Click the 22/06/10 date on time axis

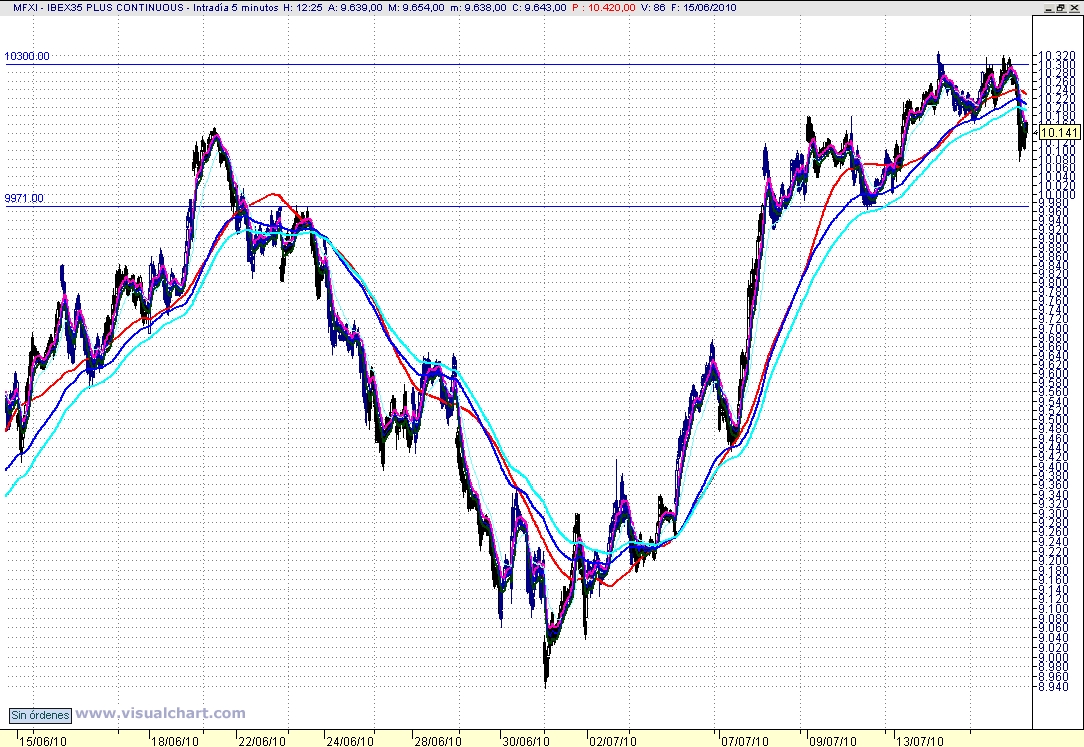[x=259, y=741]
